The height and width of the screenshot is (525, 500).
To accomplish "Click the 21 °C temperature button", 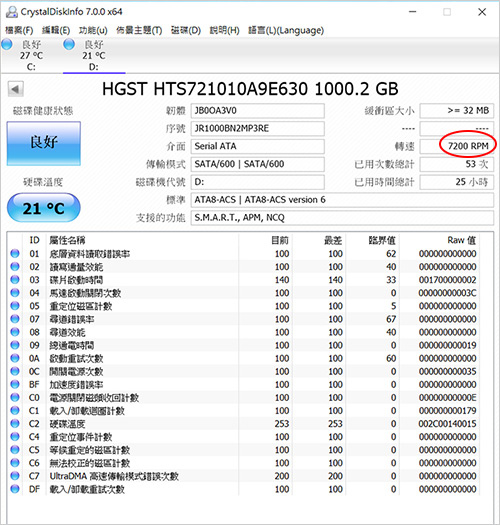I will [44, 208].
